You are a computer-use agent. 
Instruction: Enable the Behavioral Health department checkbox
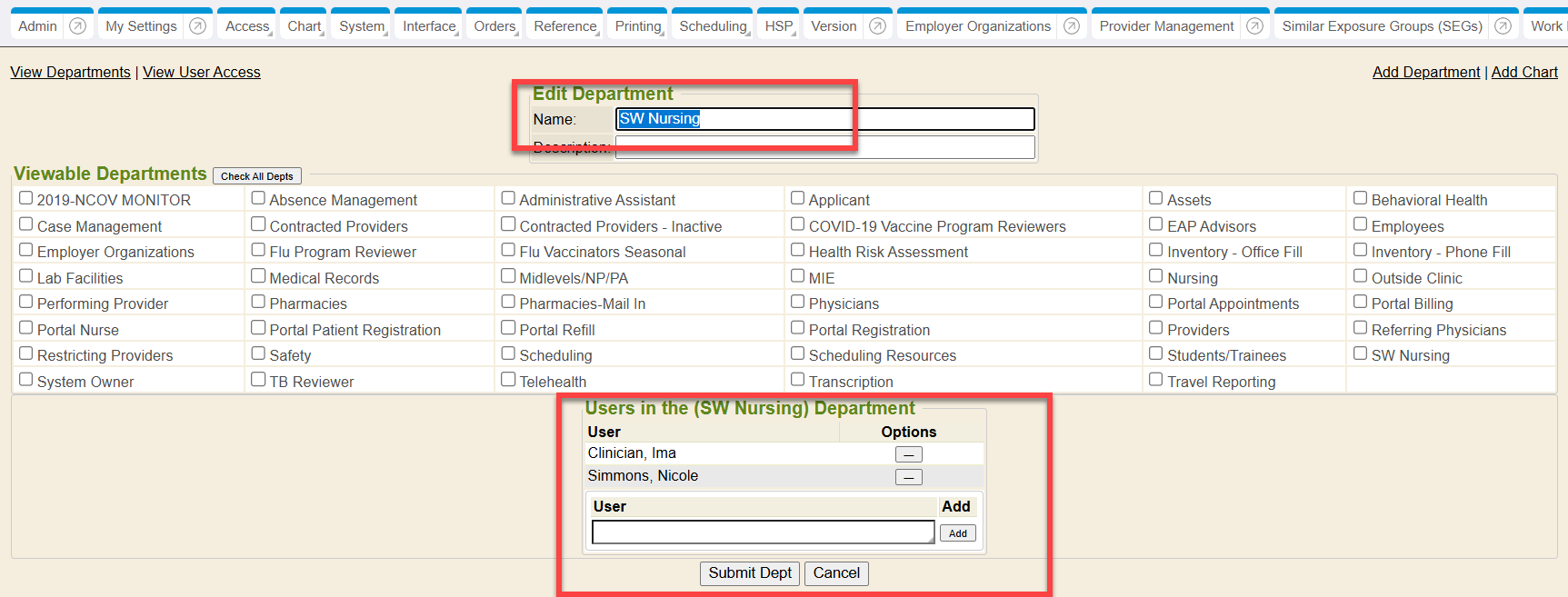1360,198
